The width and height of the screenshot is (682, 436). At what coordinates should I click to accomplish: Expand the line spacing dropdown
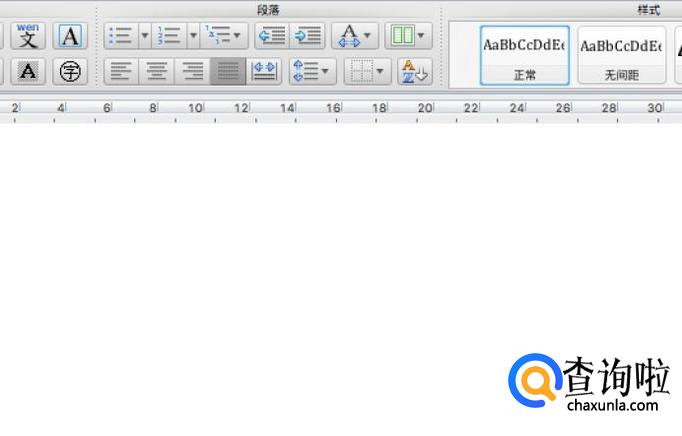(x=312, y=71)
